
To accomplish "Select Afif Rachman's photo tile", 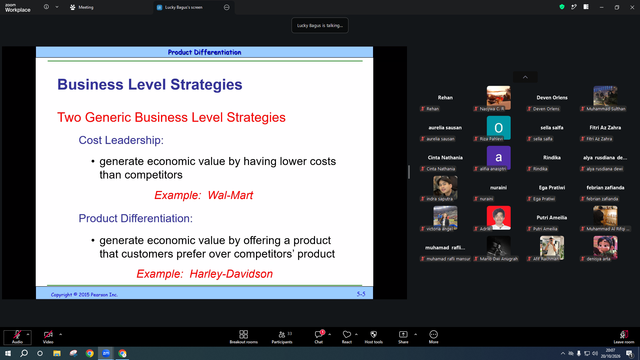I will click(x=552, y=248).
